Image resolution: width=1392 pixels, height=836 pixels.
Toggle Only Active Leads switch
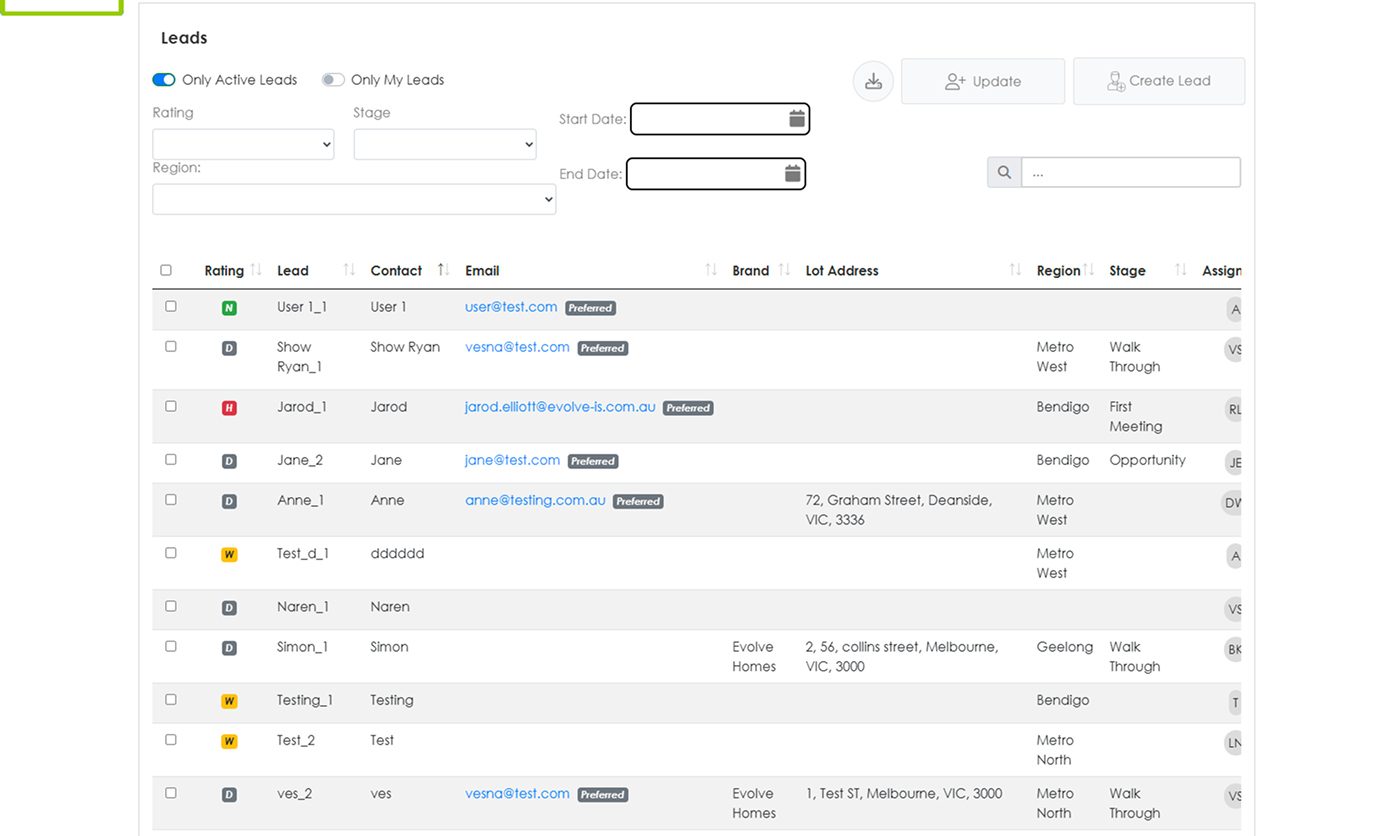click(x=164, y=80)
